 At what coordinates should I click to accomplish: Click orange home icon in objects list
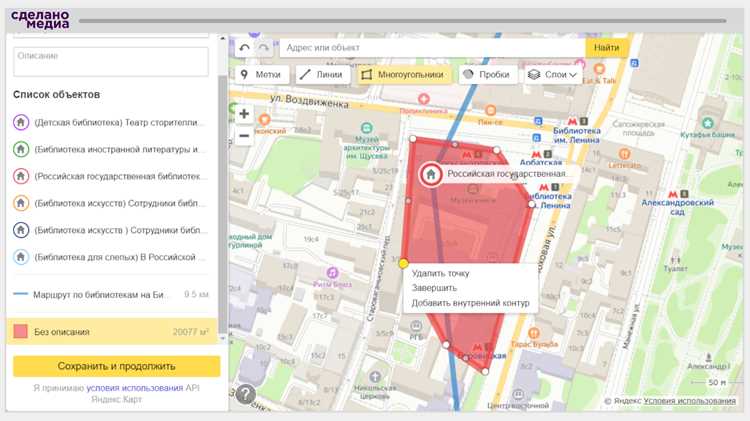point(21,203)
